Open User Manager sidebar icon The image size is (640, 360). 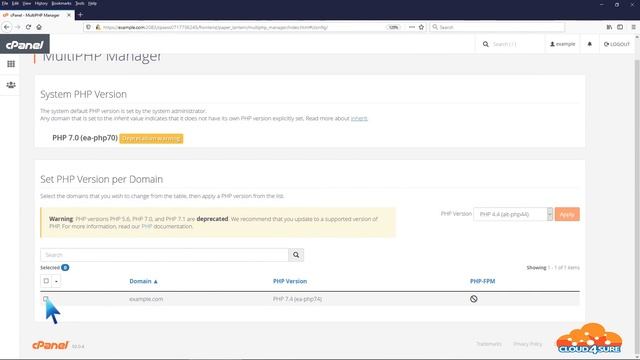[x=11, y=85]
